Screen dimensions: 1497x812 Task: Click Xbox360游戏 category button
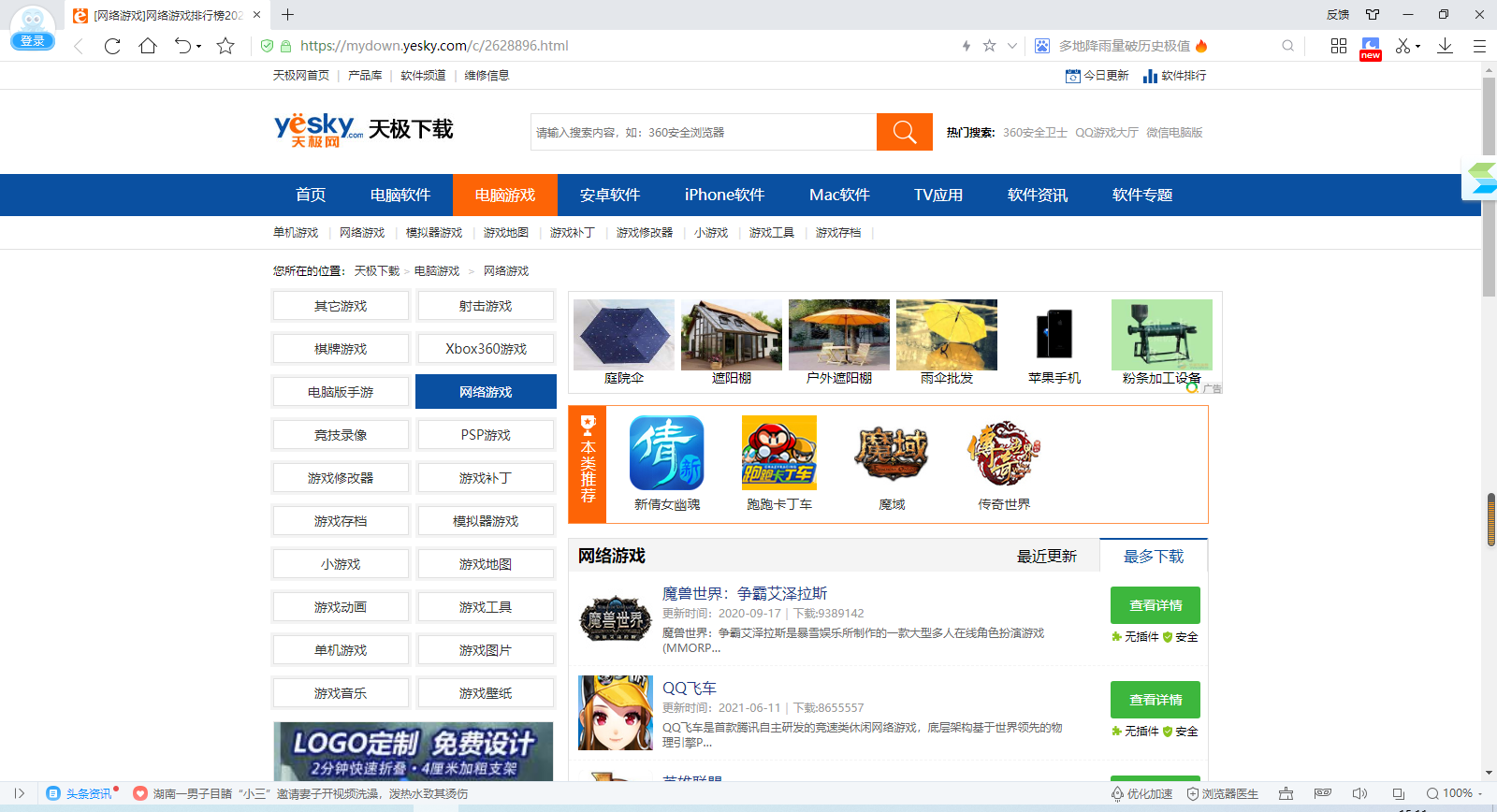(x=486, y=349)
